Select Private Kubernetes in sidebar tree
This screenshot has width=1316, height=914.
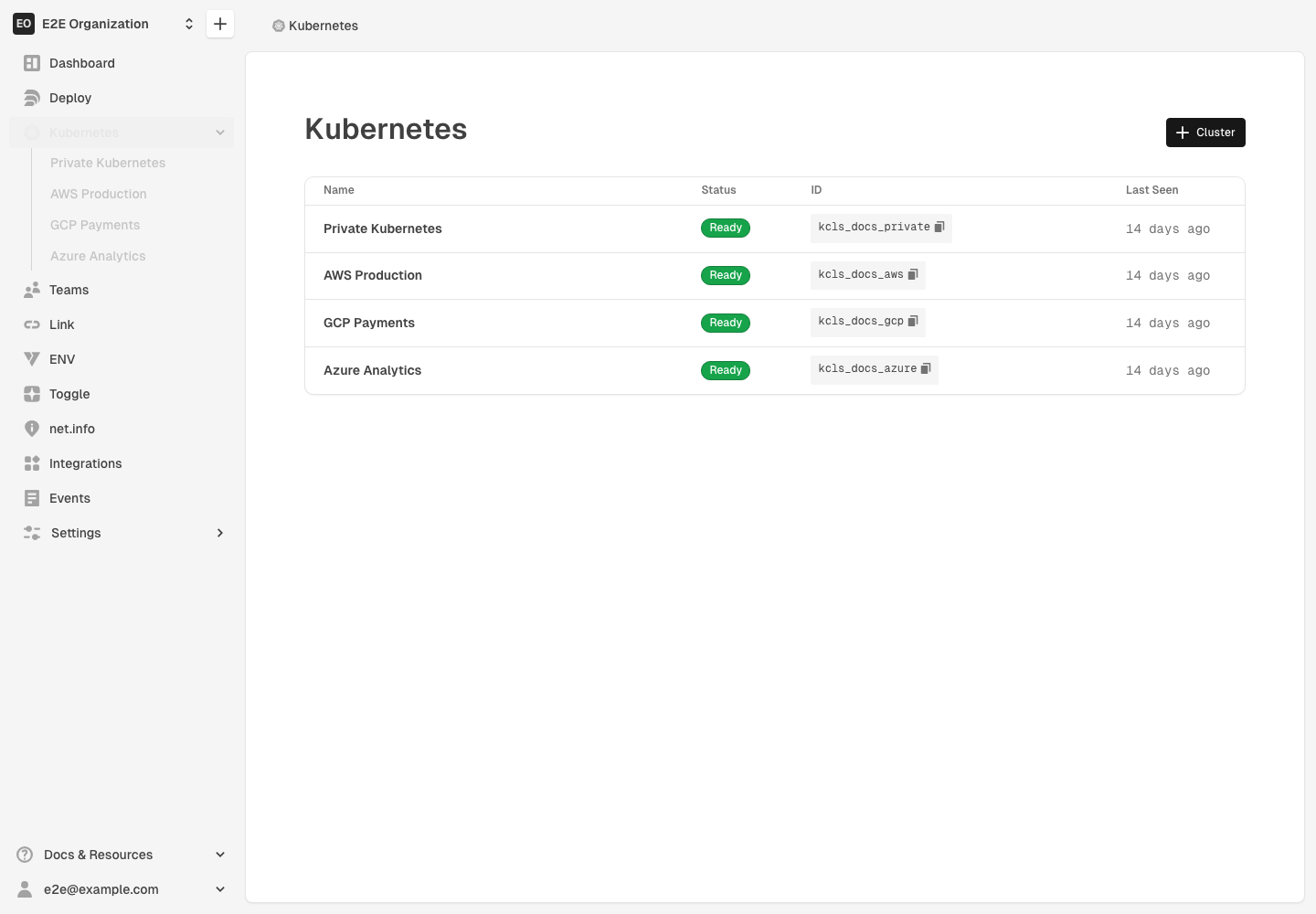108,163
